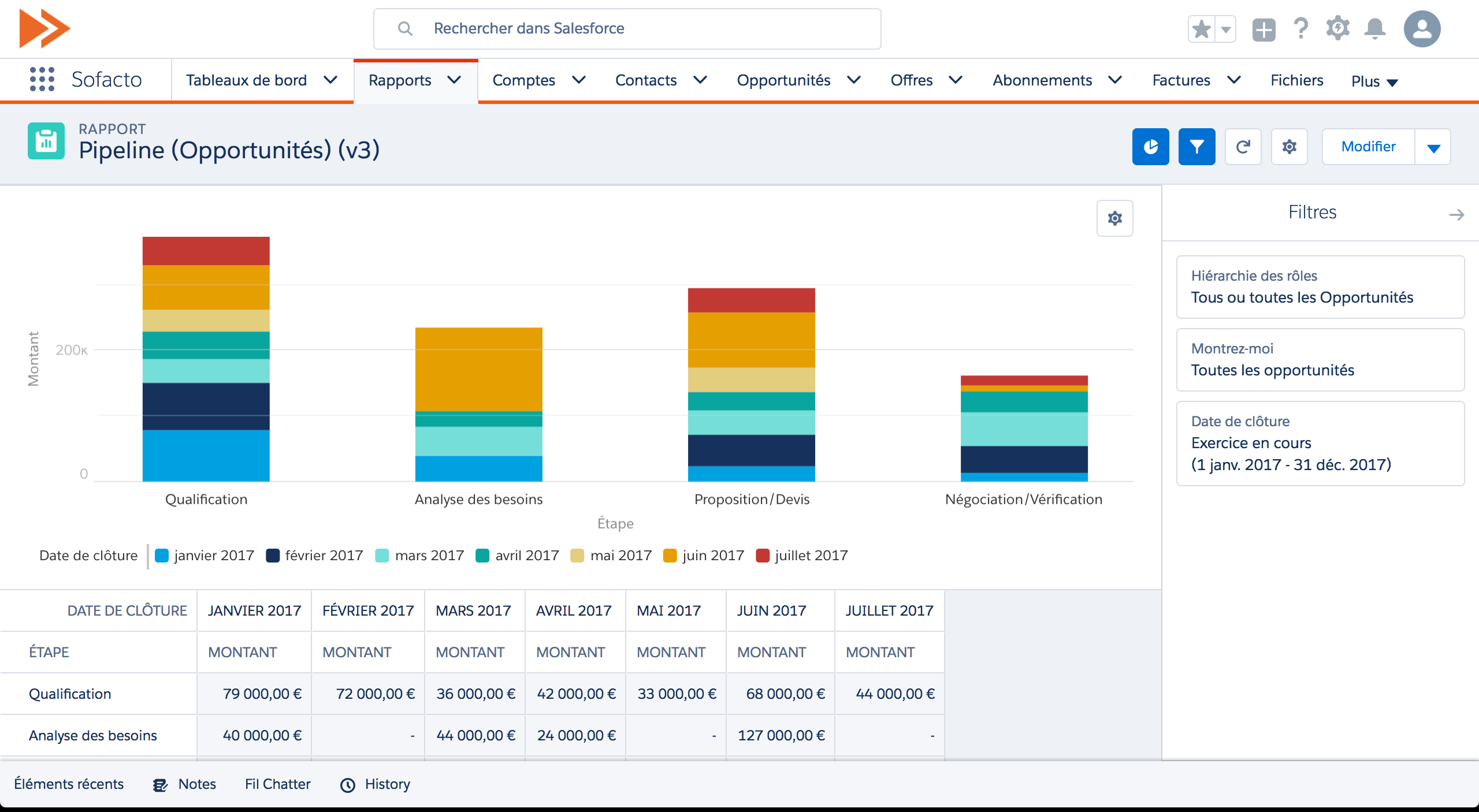Focus the Rechercher dans Salesforce search field
Image resolution: width=1479 pixels, height=812 pixels.
[627, 28]
